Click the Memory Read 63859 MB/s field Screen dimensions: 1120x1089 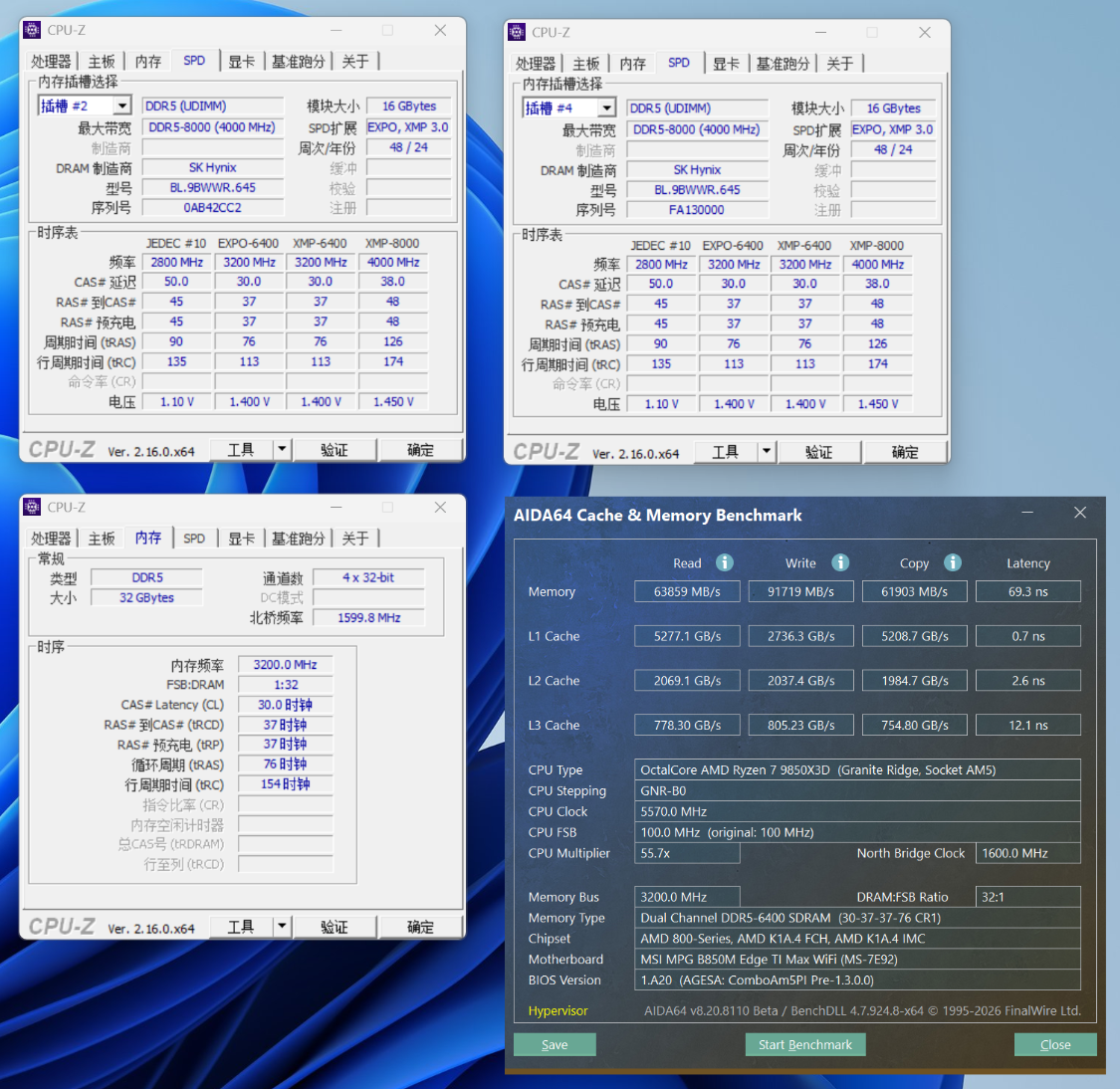coord(687,591)
